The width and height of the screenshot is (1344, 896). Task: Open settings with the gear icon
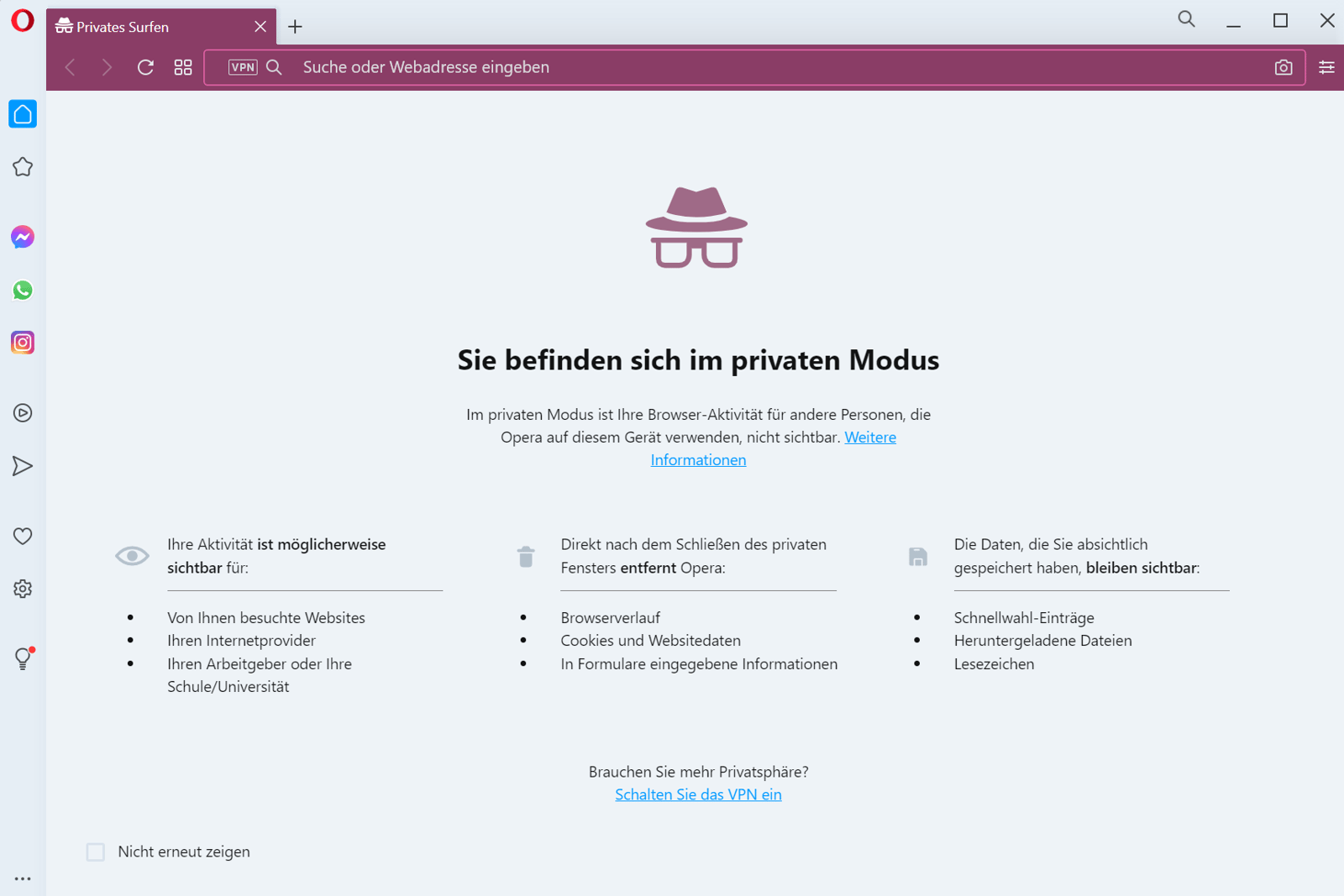click(23, 588)
